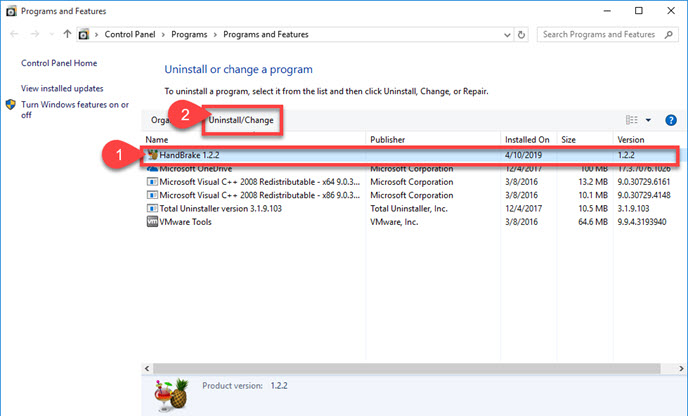
Task: Click Programs and Features in the breadcrumb
Action: pos(266,34)
